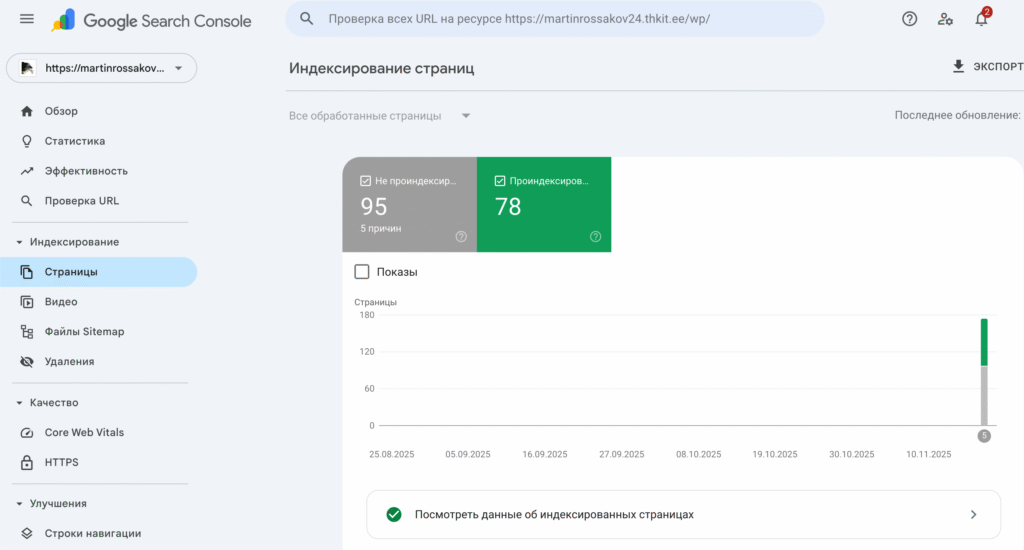This screenshot has height=550, width=1024.
Task: Enable the Показы checkbox
Action: (362, 272)
